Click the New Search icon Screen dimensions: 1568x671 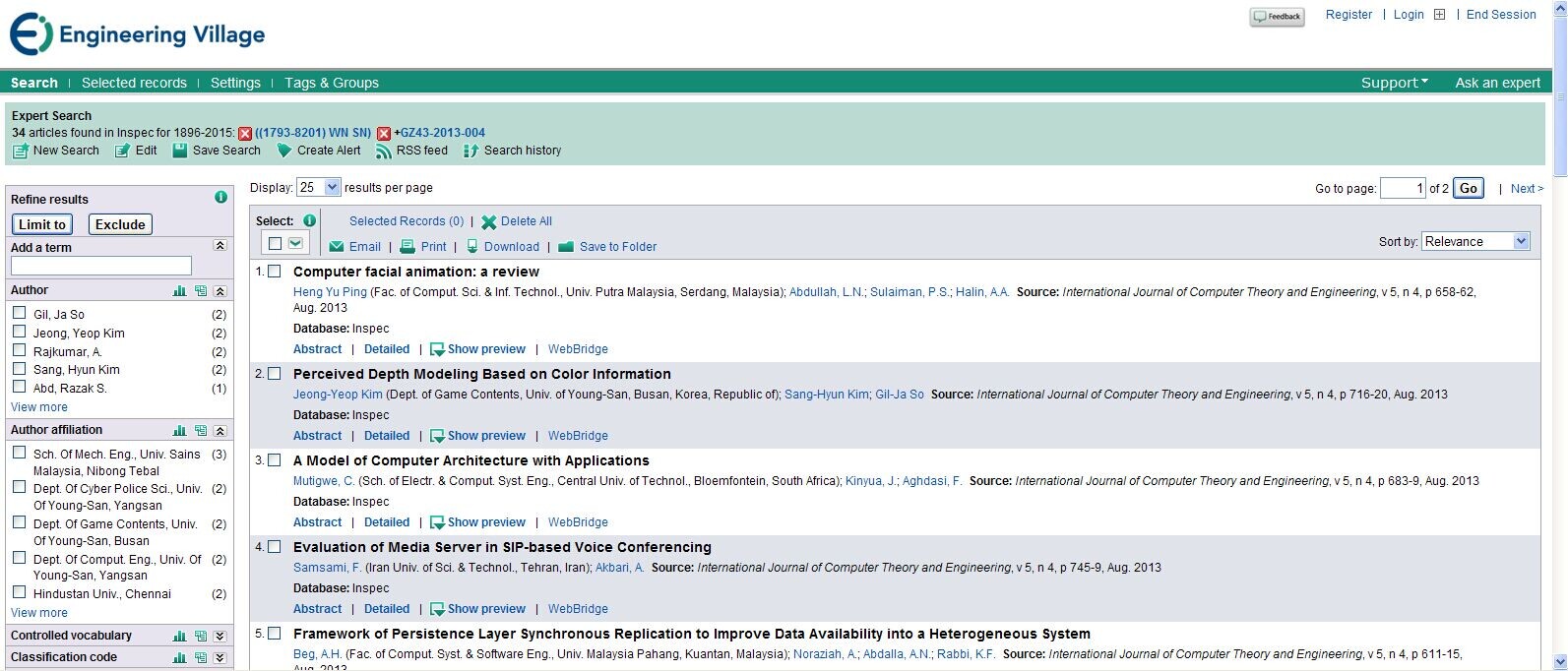tap(20, 152)
